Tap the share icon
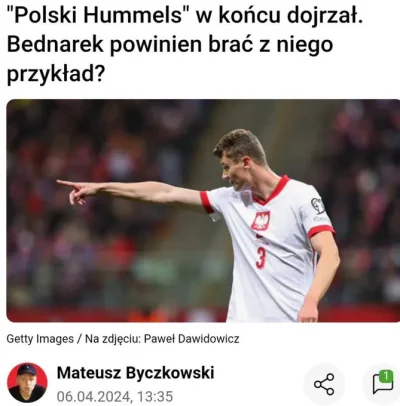This screenshot has height=406, width=400. tap(324, 384)
